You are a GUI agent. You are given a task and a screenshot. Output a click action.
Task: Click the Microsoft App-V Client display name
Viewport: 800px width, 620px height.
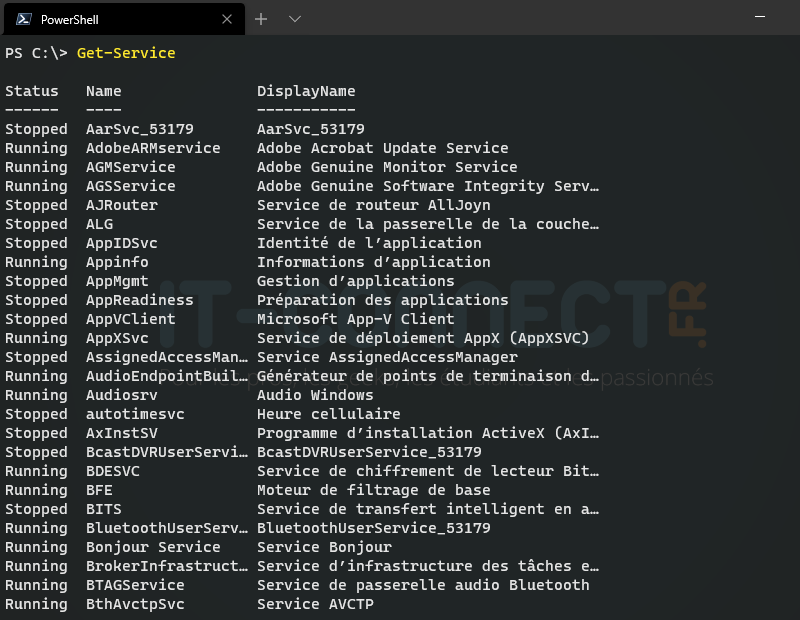click(x=355, y=319)
